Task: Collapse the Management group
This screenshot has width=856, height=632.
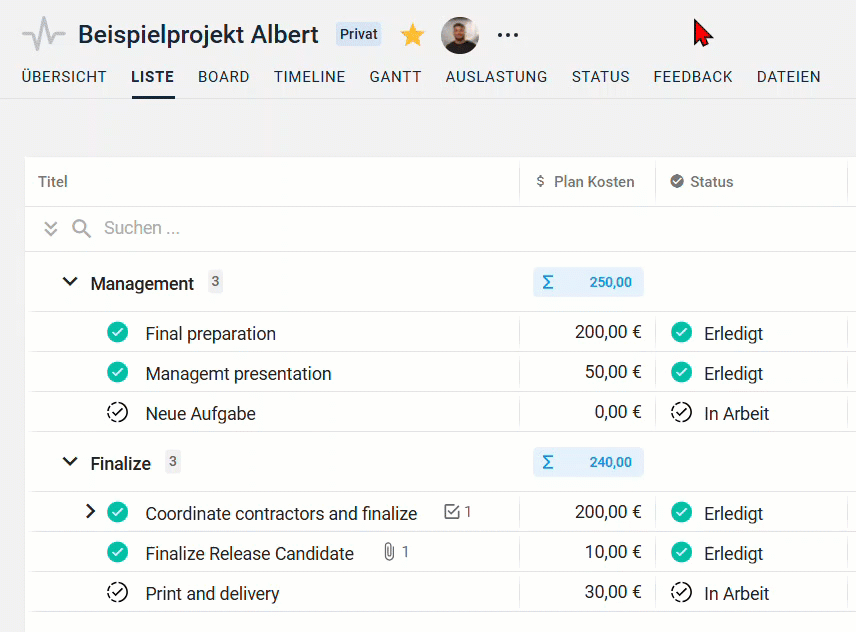Action: click(x=70, y=282)
